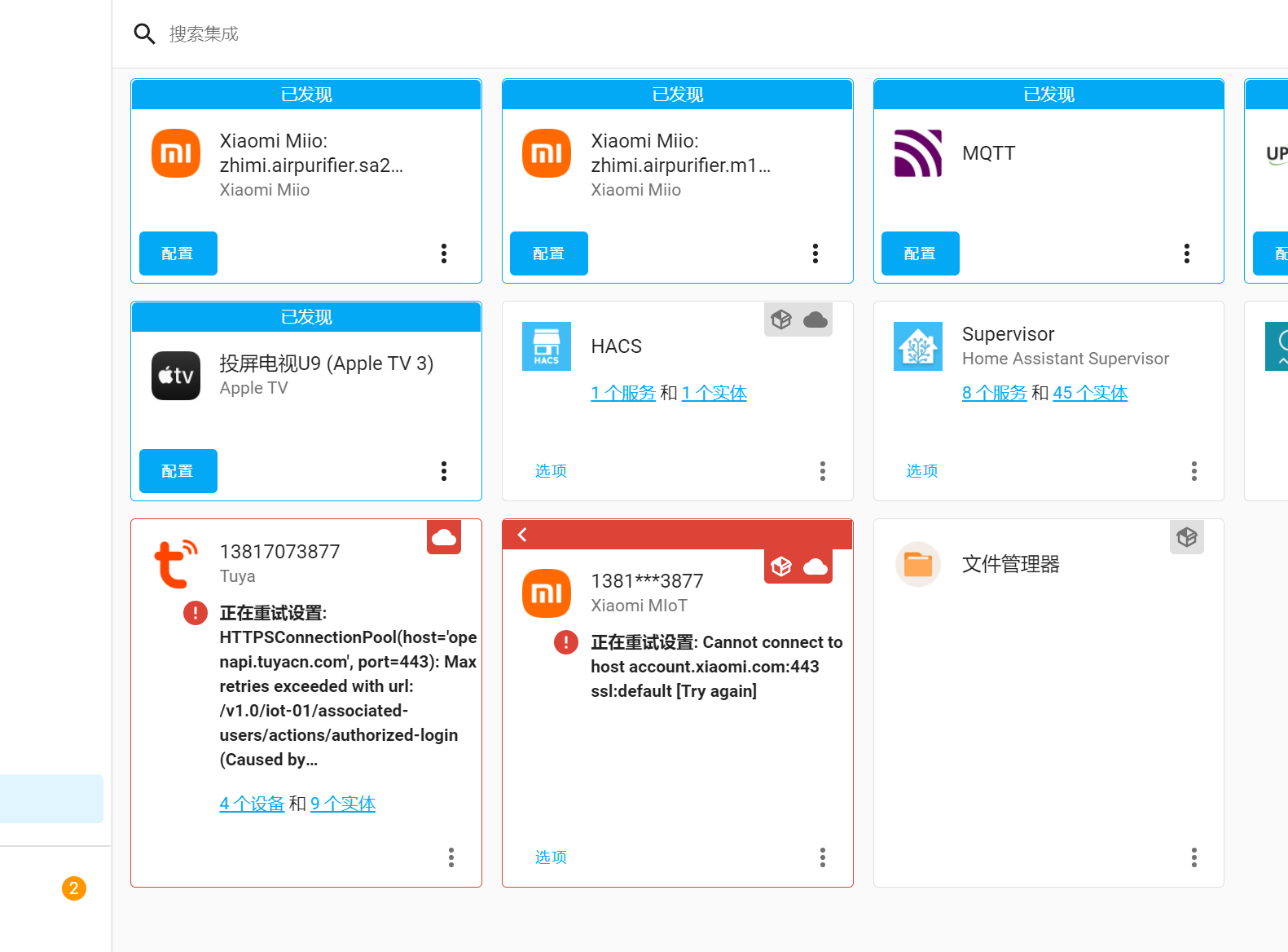Click the Supervisor logo icon
1288x952 pixels.
(918, 346)
